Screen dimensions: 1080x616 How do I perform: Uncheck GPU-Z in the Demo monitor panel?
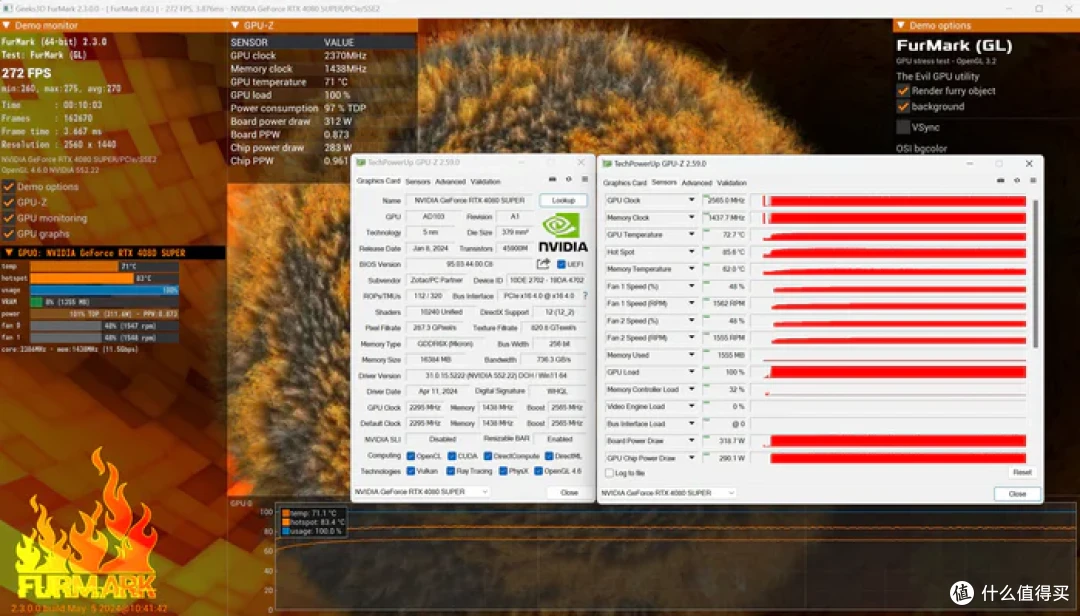tap(9, 203)
